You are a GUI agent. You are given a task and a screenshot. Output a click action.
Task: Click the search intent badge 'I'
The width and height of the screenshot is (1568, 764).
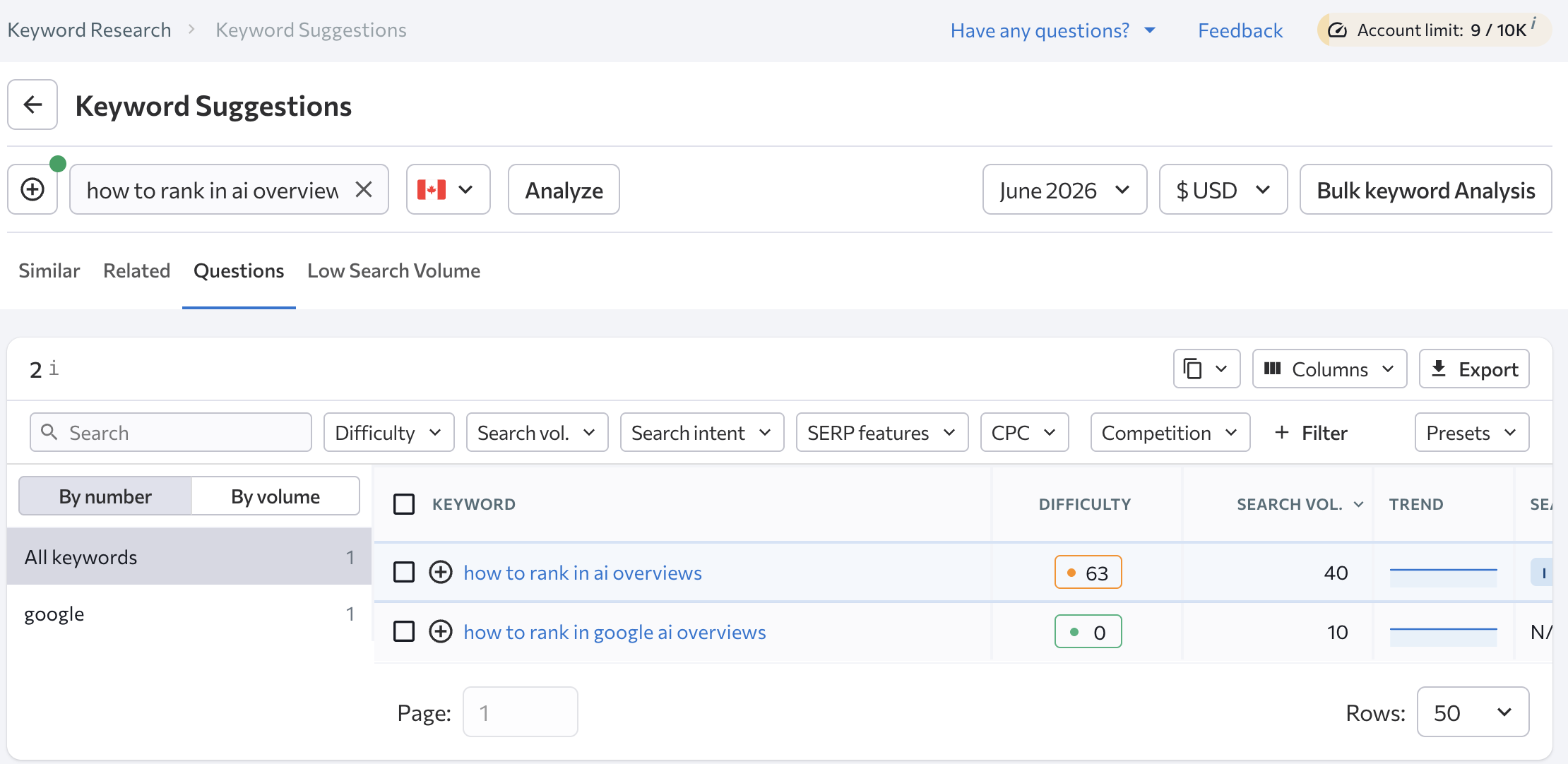click(x=1543, y=573)
